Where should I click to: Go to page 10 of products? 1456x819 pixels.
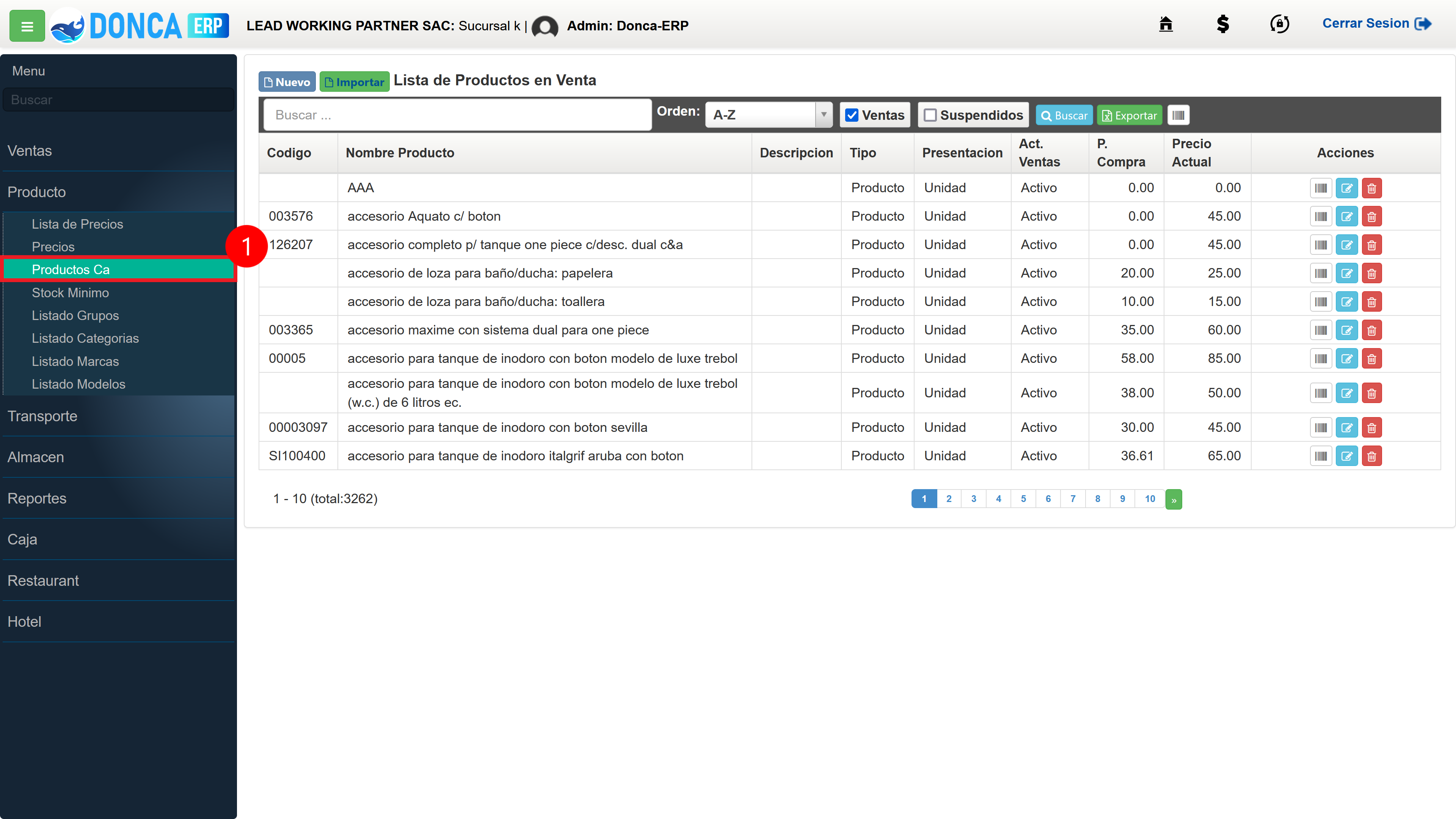[x=1150, y=499]
